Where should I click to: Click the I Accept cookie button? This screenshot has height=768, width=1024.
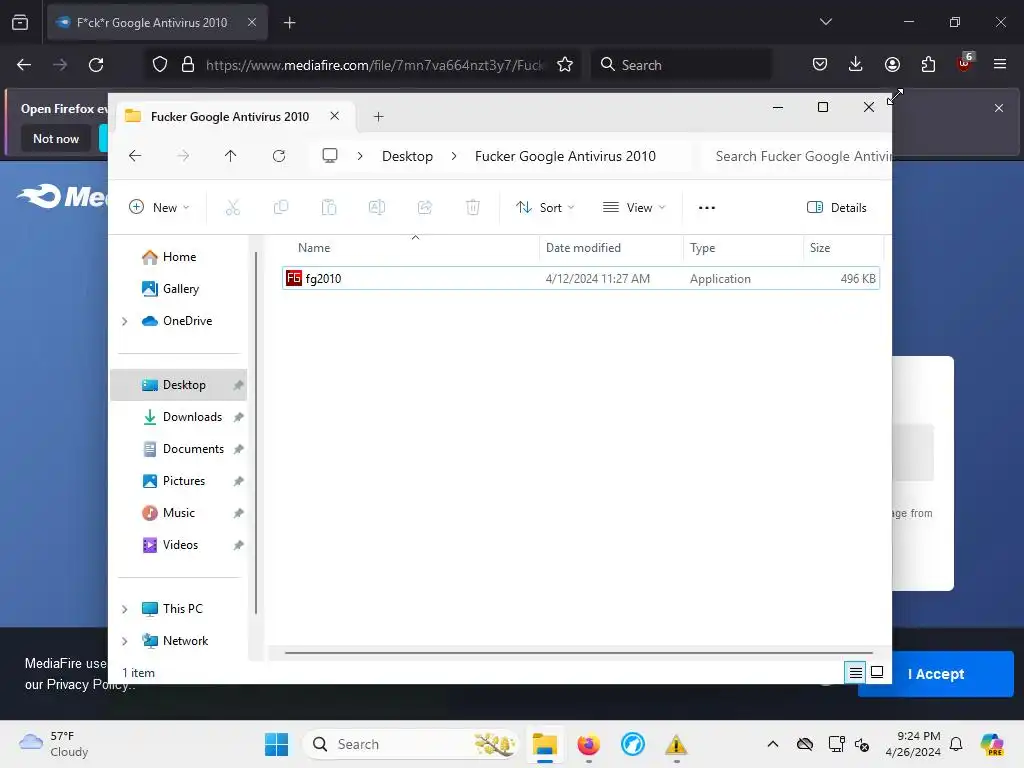click(936, 674)
